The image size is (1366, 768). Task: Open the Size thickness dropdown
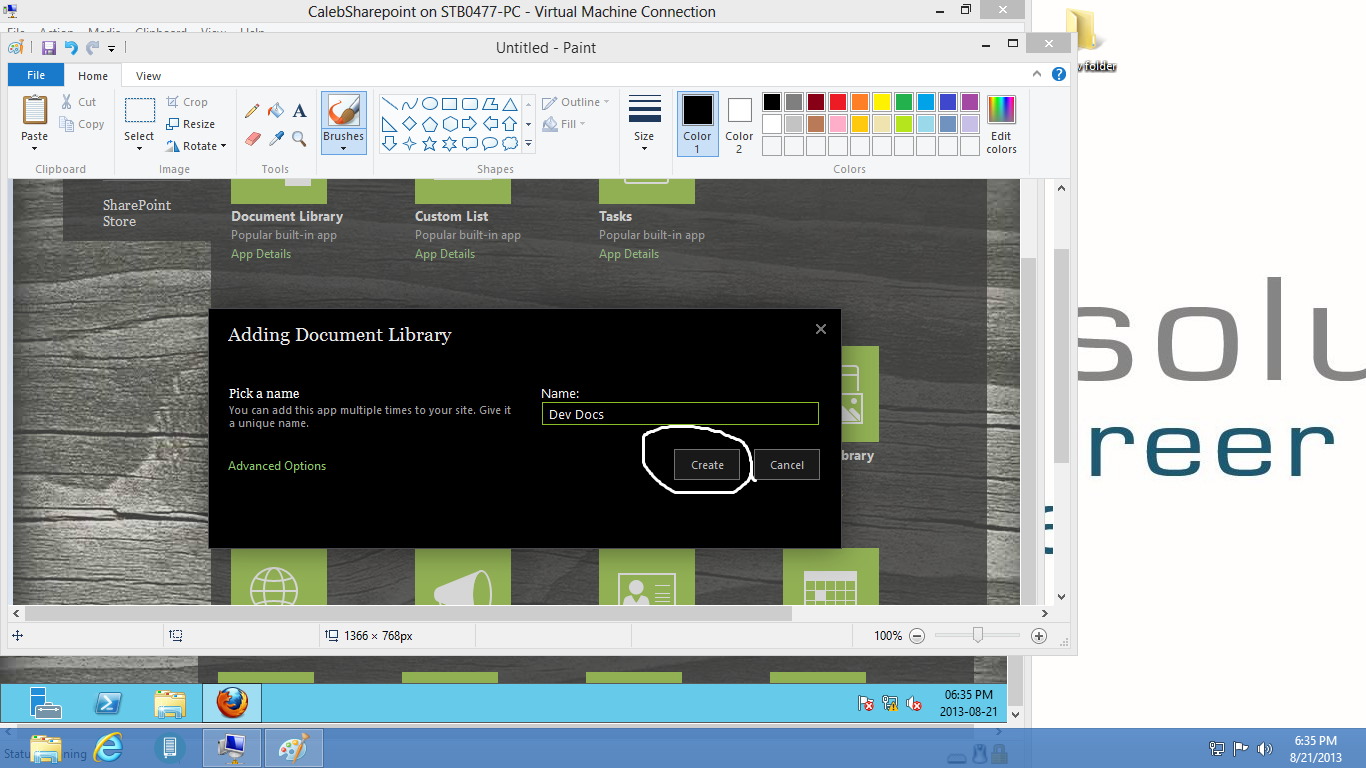point(644,124)
